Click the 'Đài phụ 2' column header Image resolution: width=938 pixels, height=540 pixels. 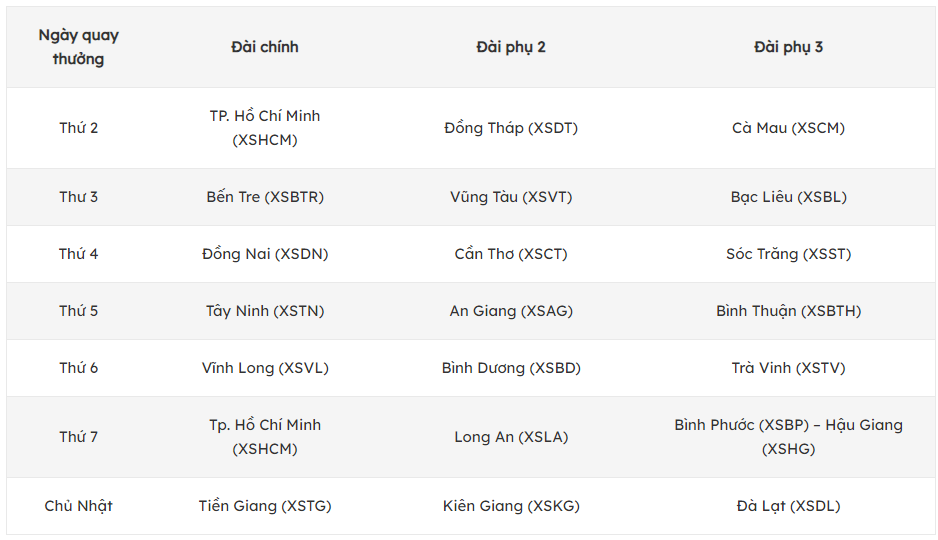tap(511, 47)
